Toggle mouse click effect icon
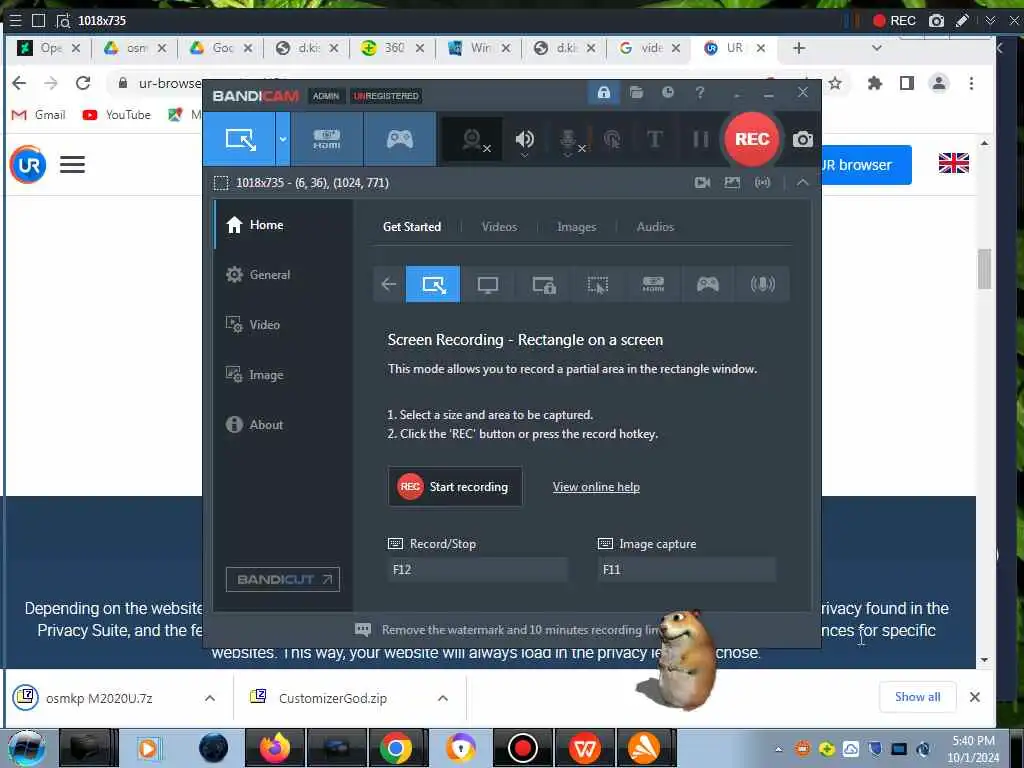1024x768 pixels. 612,139
